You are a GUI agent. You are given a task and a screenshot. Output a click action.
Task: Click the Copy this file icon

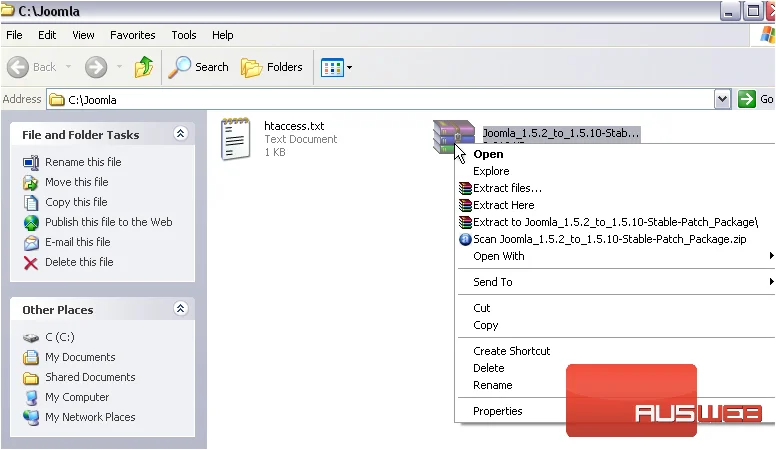point(31,202)
